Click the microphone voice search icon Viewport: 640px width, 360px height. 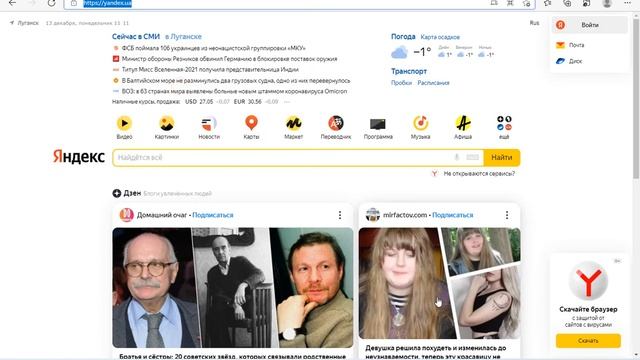coord(457,157)
